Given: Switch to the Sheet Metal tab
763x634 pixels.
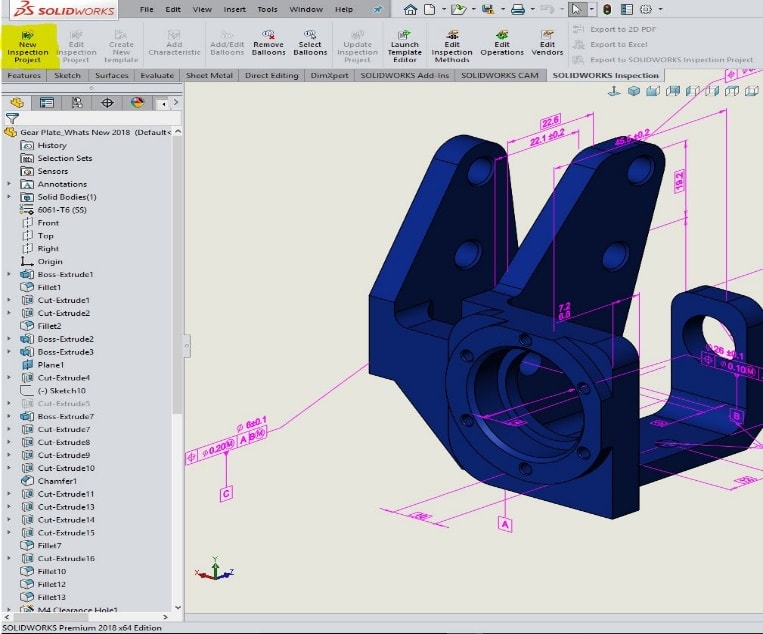Looking at the screenshot, I should [209, 75].
